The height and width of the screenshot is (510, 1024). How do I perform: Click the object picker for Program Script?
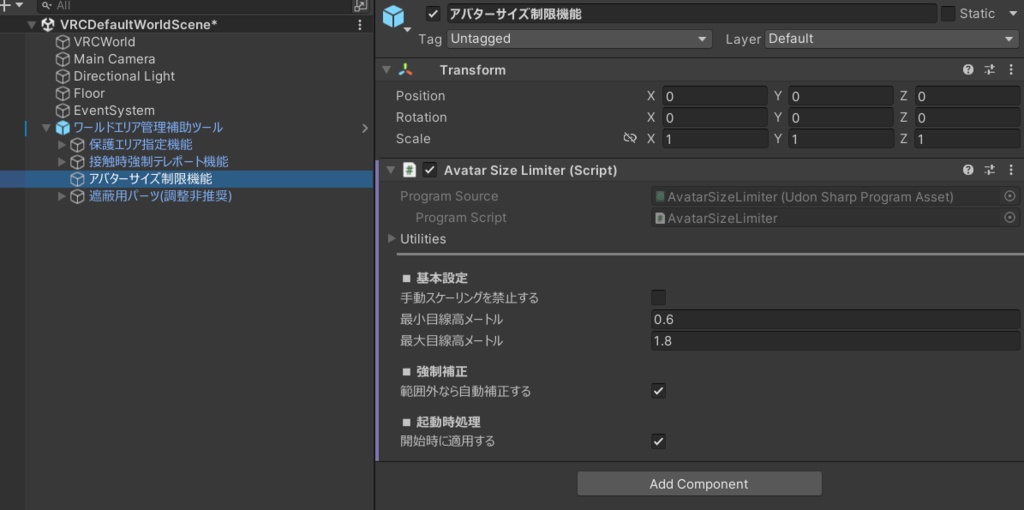[x=1010, y=217]
